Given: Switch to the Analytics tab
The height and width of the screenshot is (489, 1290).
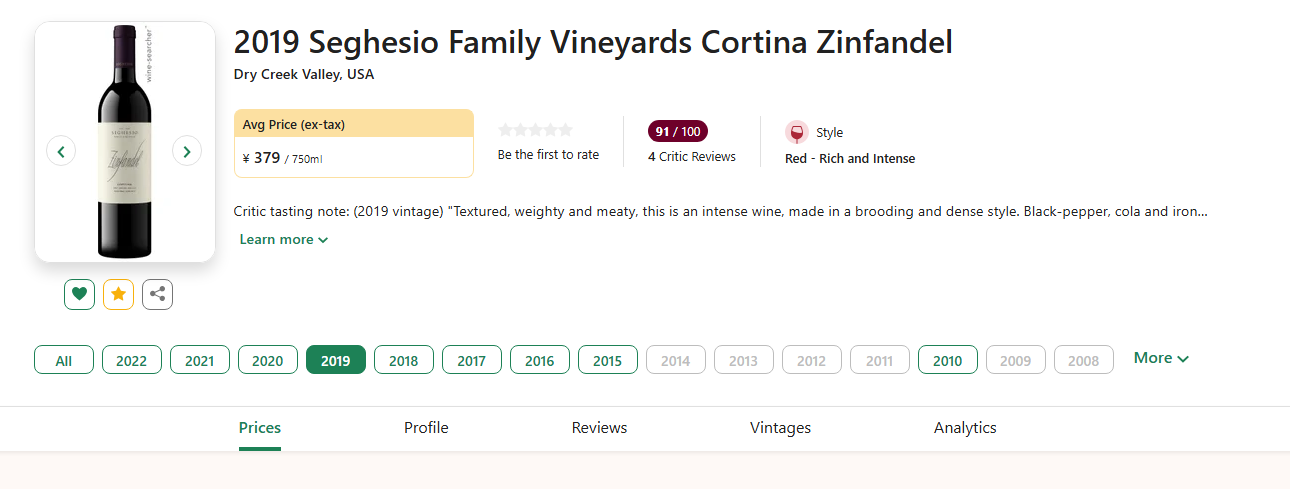Looking at the screenshot, I should point(964,427).
